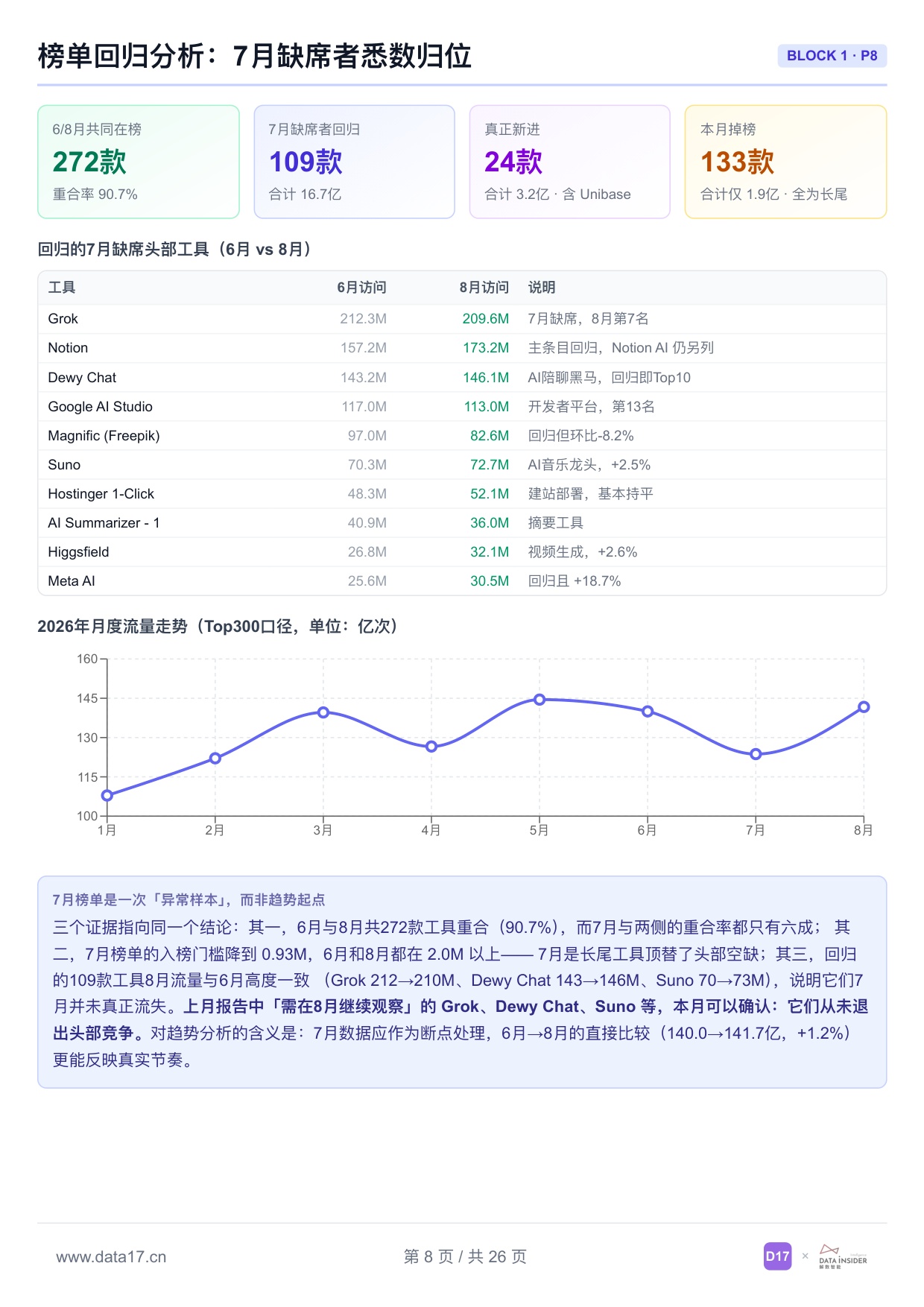Click the Google AI Studio row name

(x=100, y=407)
